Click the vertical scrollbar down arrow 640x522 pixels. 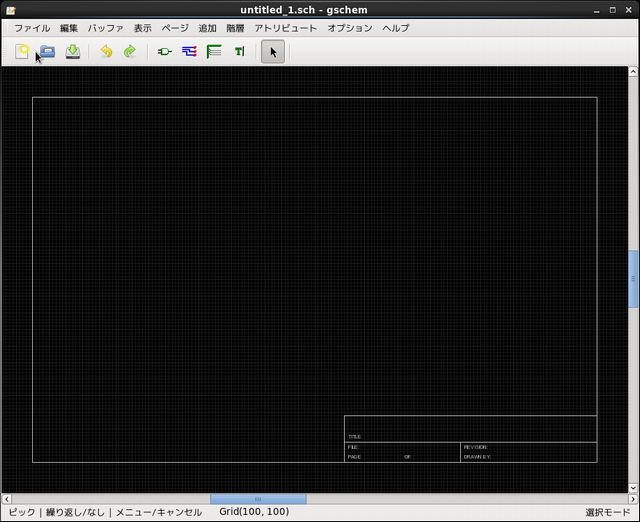(x=633, y=486)
